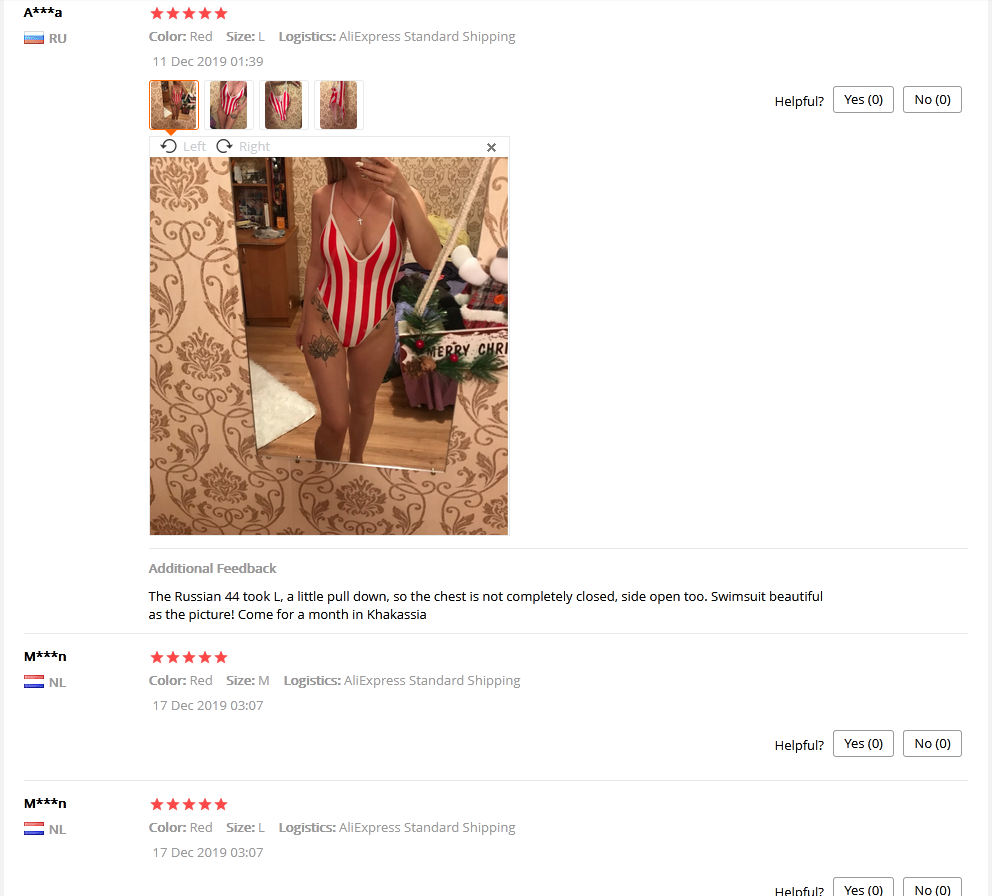Click the Russian flag icon beside RU
Screen dimensions: 992x896
tap(34, 39)
